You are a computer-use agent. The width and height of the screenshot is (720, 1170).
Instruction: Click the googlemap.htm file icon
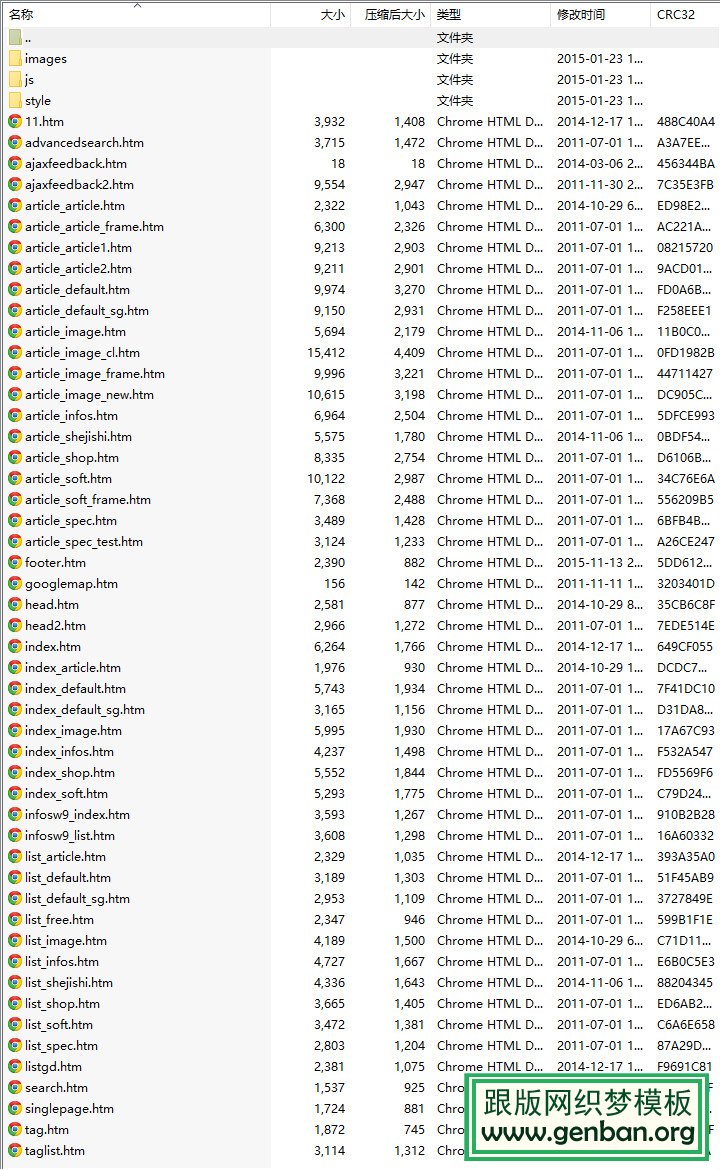tap(15, 583)
